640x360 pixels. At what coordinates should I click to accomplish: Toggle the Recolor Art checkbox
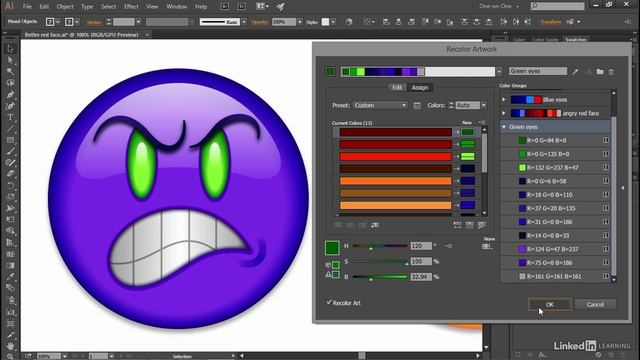coord(329,302)
